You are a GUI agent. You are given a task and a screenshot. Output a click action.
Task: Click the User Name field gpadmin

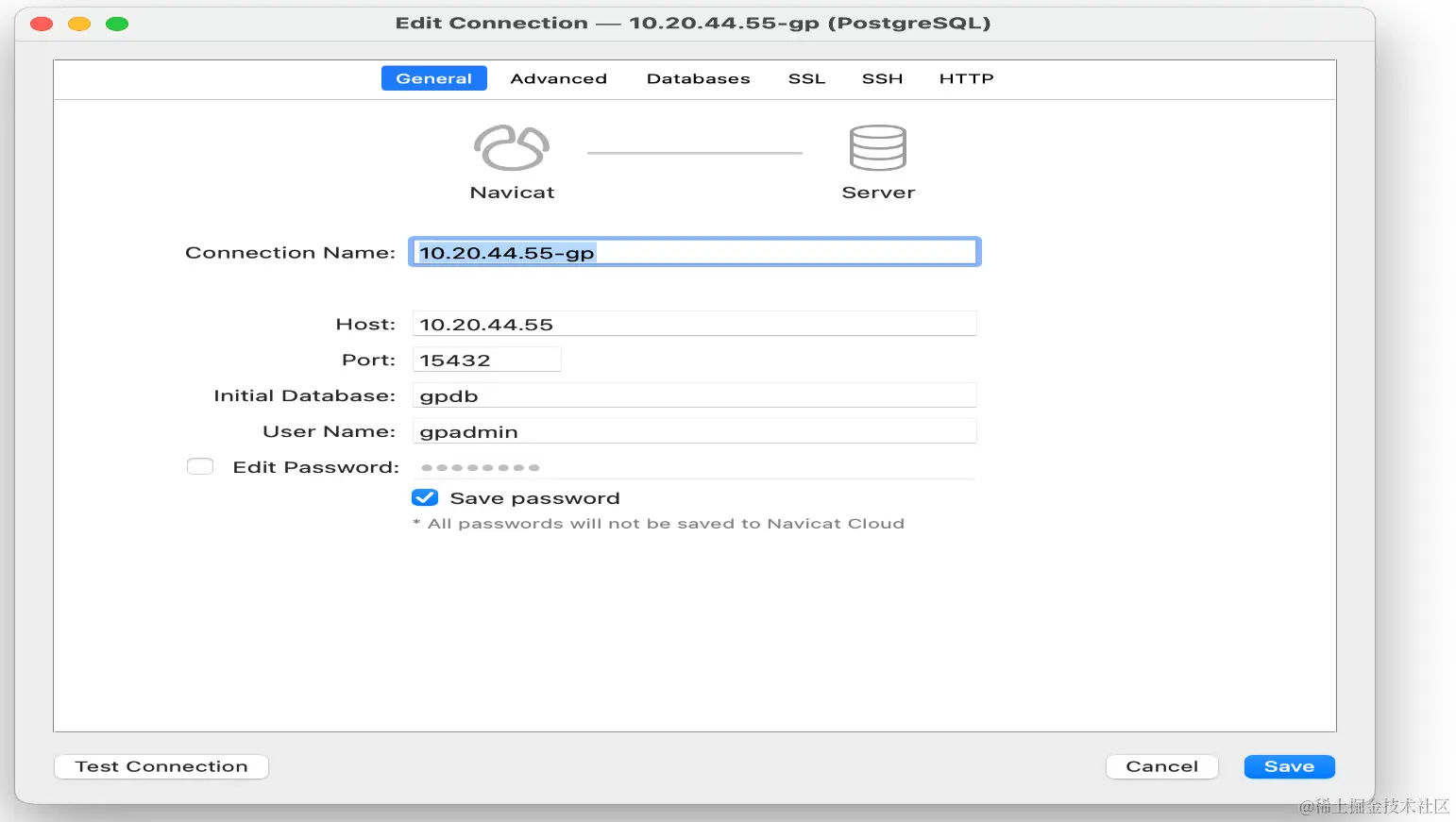point(695,431)
